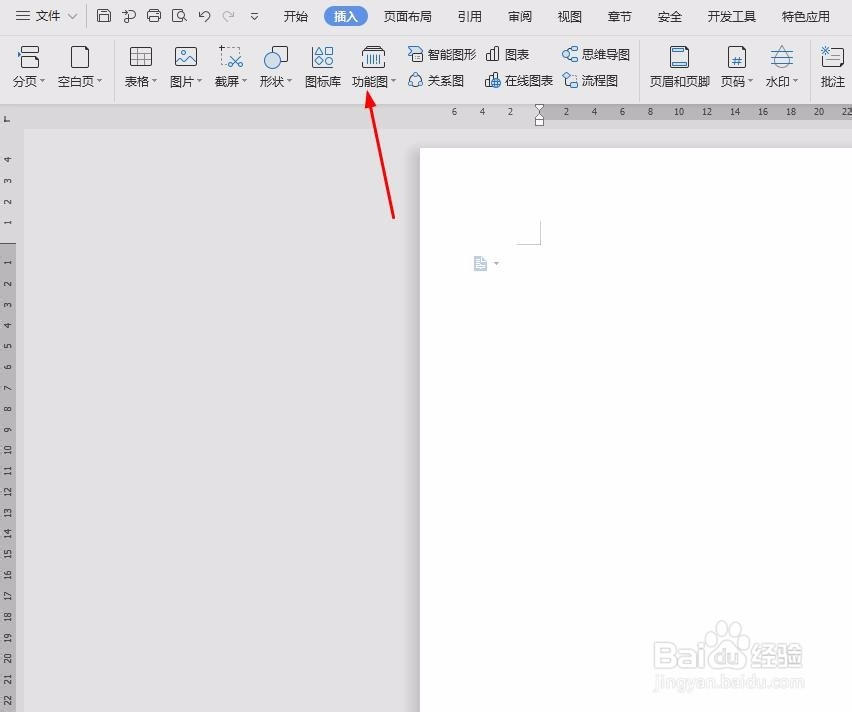
Task: Click the 水印 watermark icon
Action: coord(782,57)
